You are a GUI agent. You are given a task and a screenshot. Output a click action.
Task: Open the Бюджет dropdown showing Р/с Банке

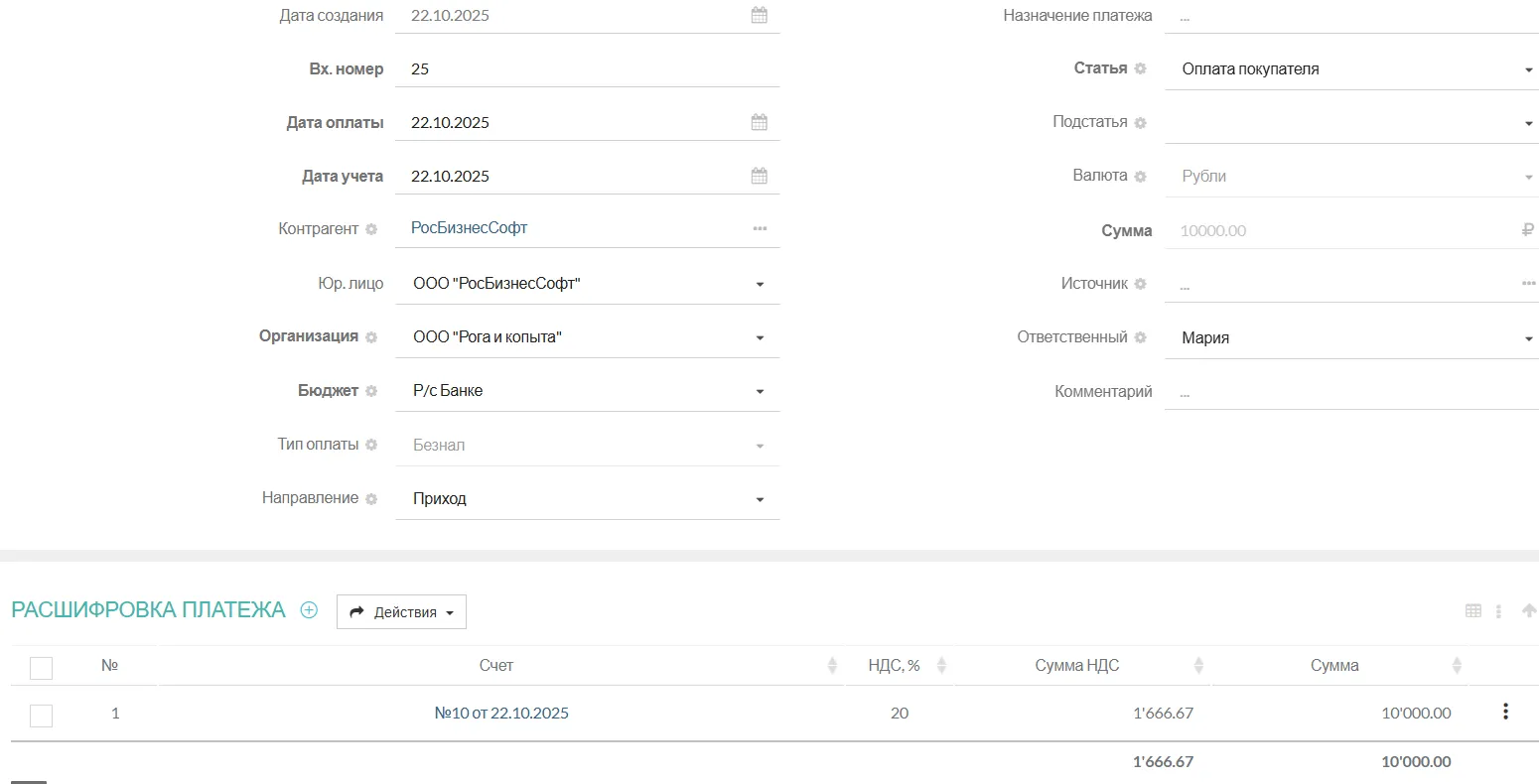(760, 391)
